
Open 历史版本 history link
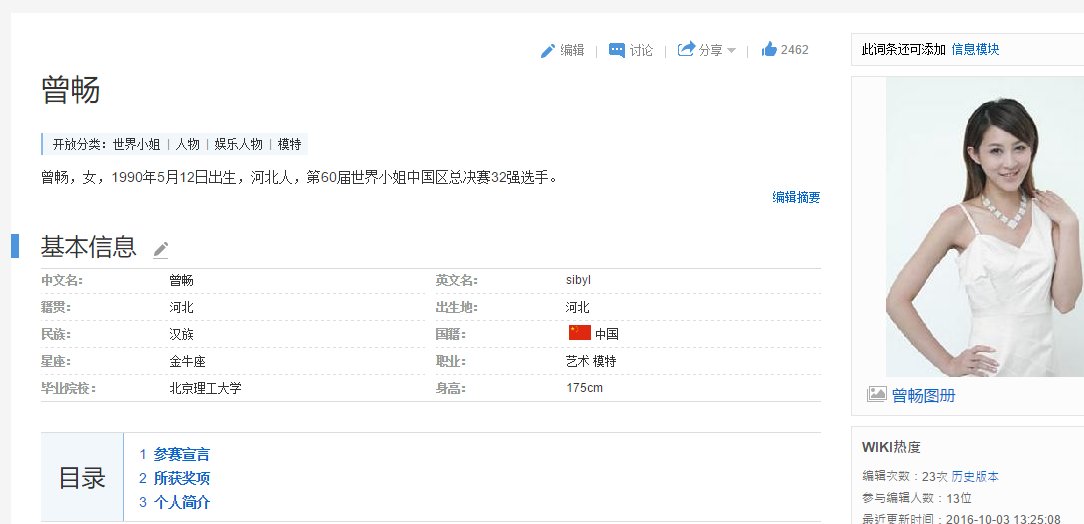(x=974, y=476)
